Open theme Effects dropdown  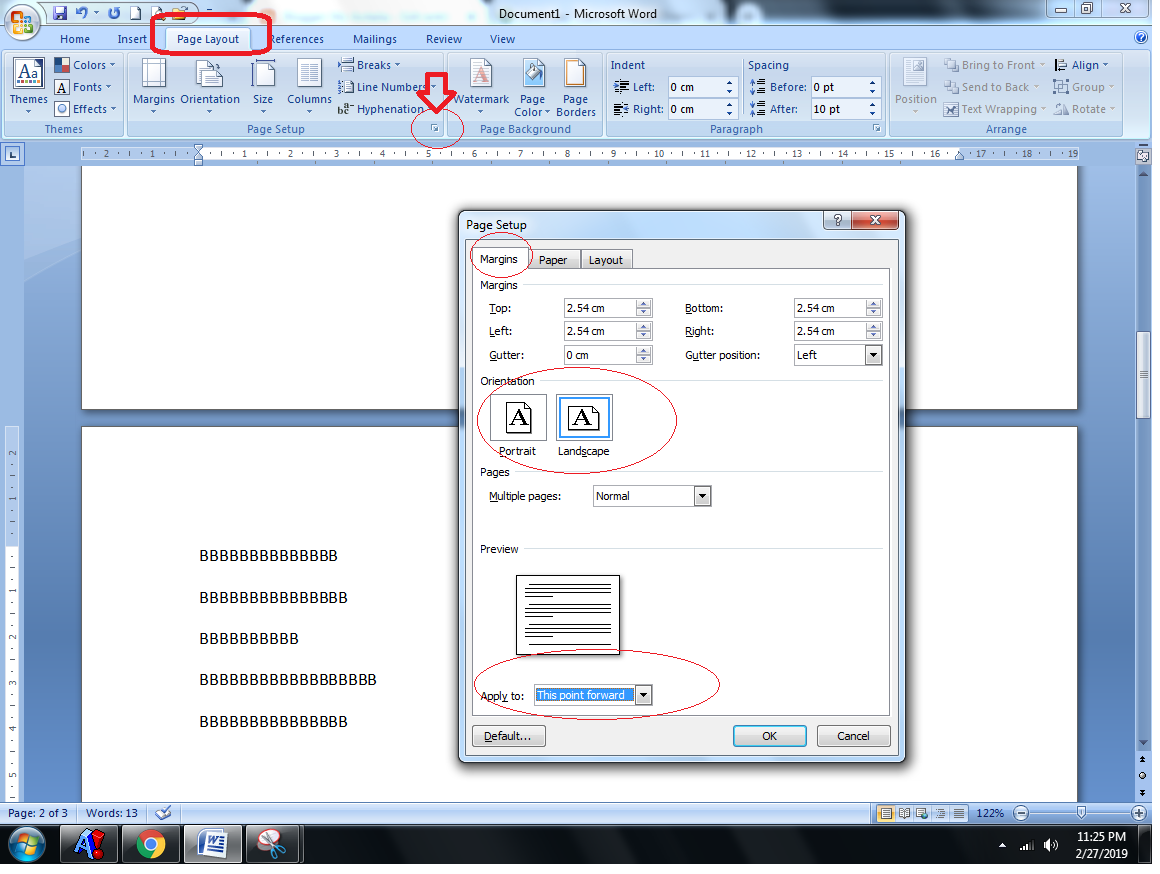click(x=86, y=109)
